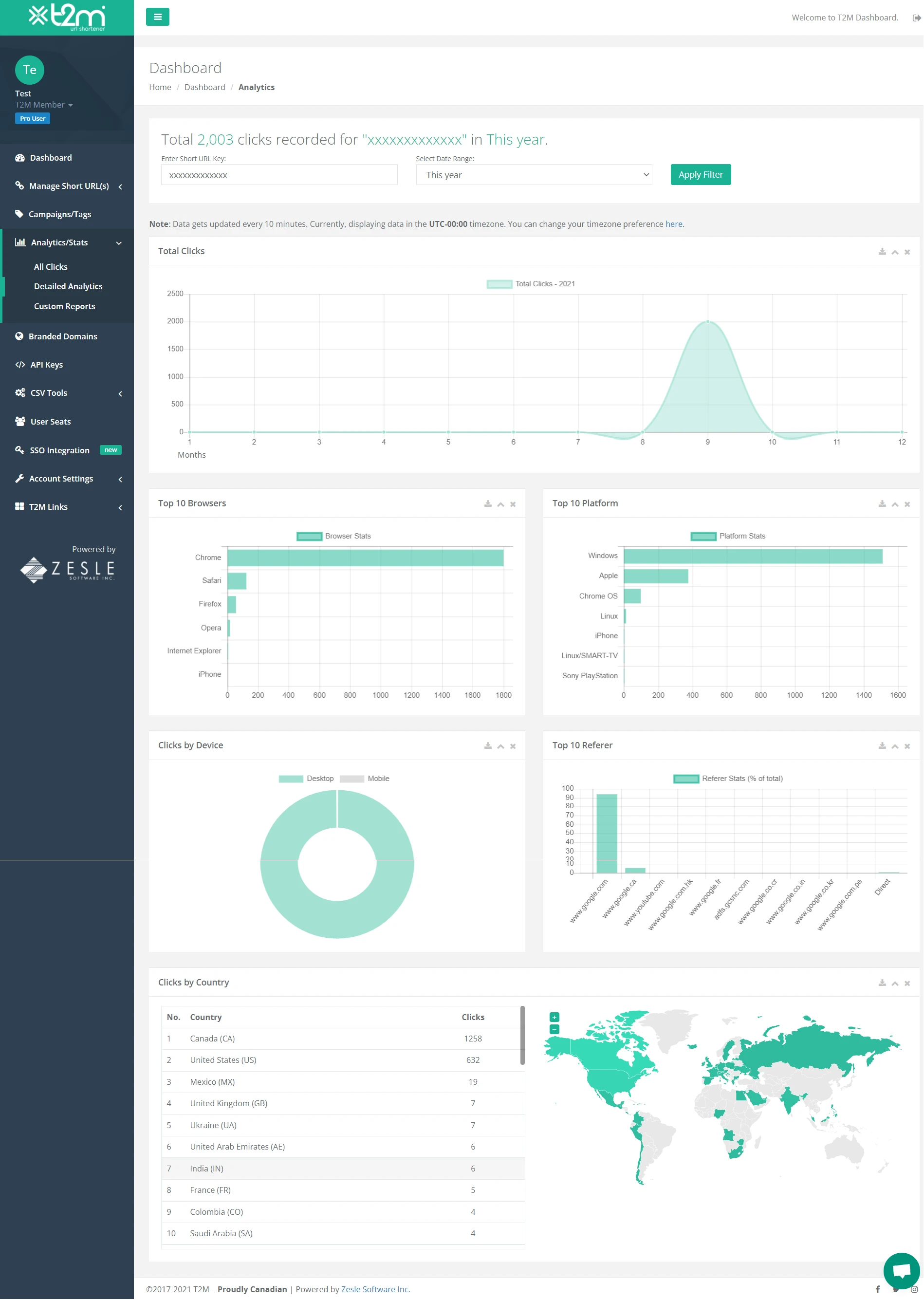Close the Top 10 Browsers panel
The width and height of the screenshot is (924, 1300).
click(x=513, y=504)
